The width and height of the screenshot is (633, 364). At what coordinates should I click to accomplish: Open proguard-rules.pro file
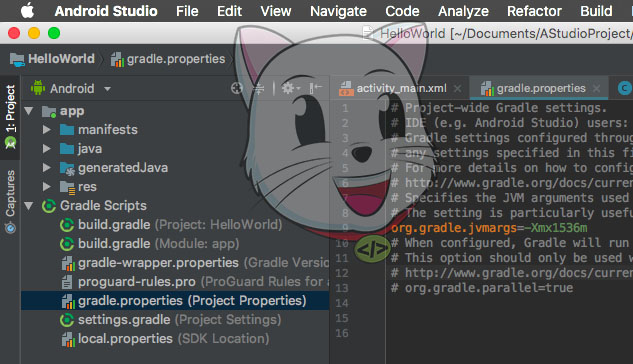pos(203,282)
